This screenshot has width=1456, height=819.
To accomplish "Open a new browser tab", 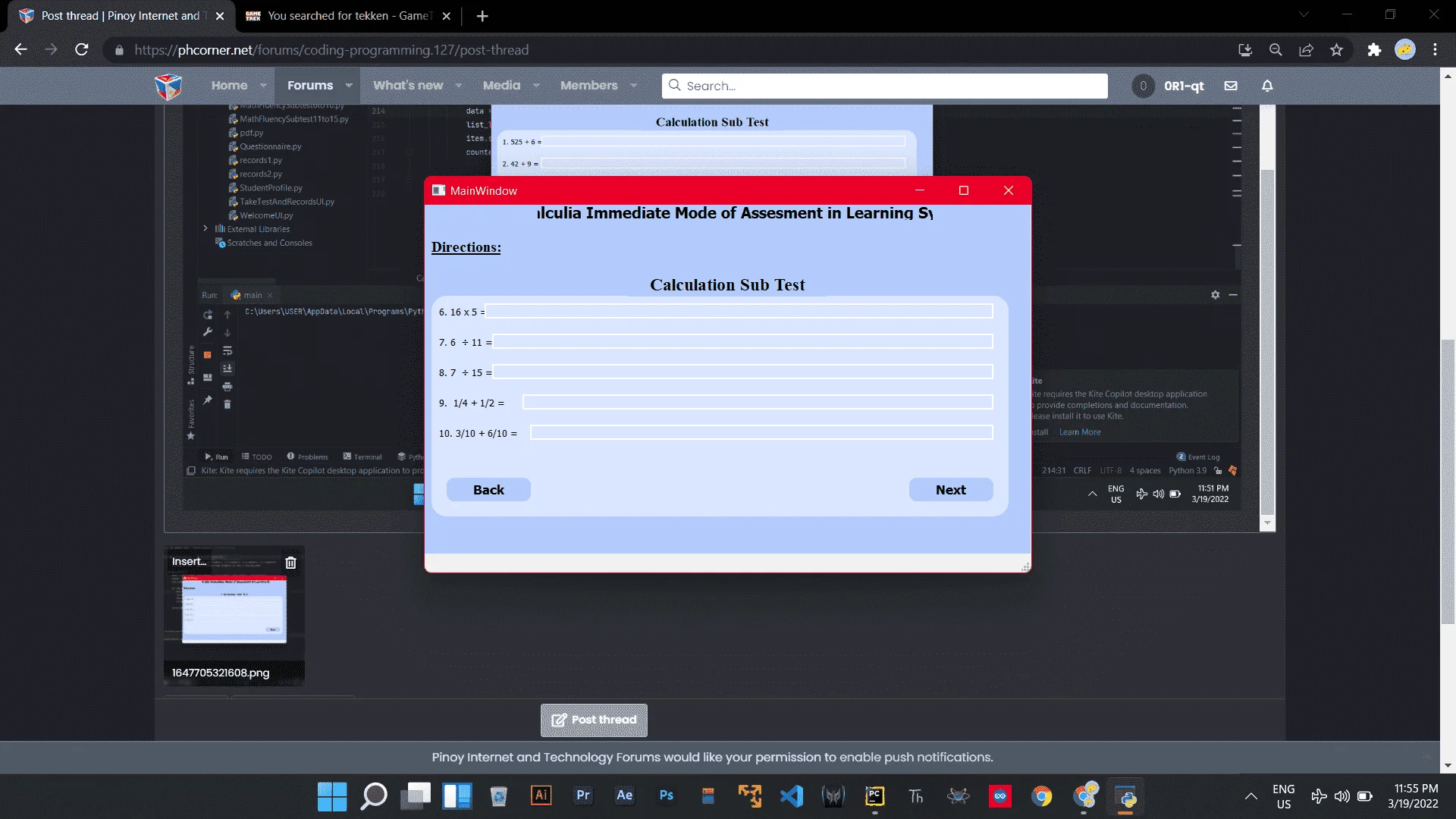I will [x=482, y=16].
